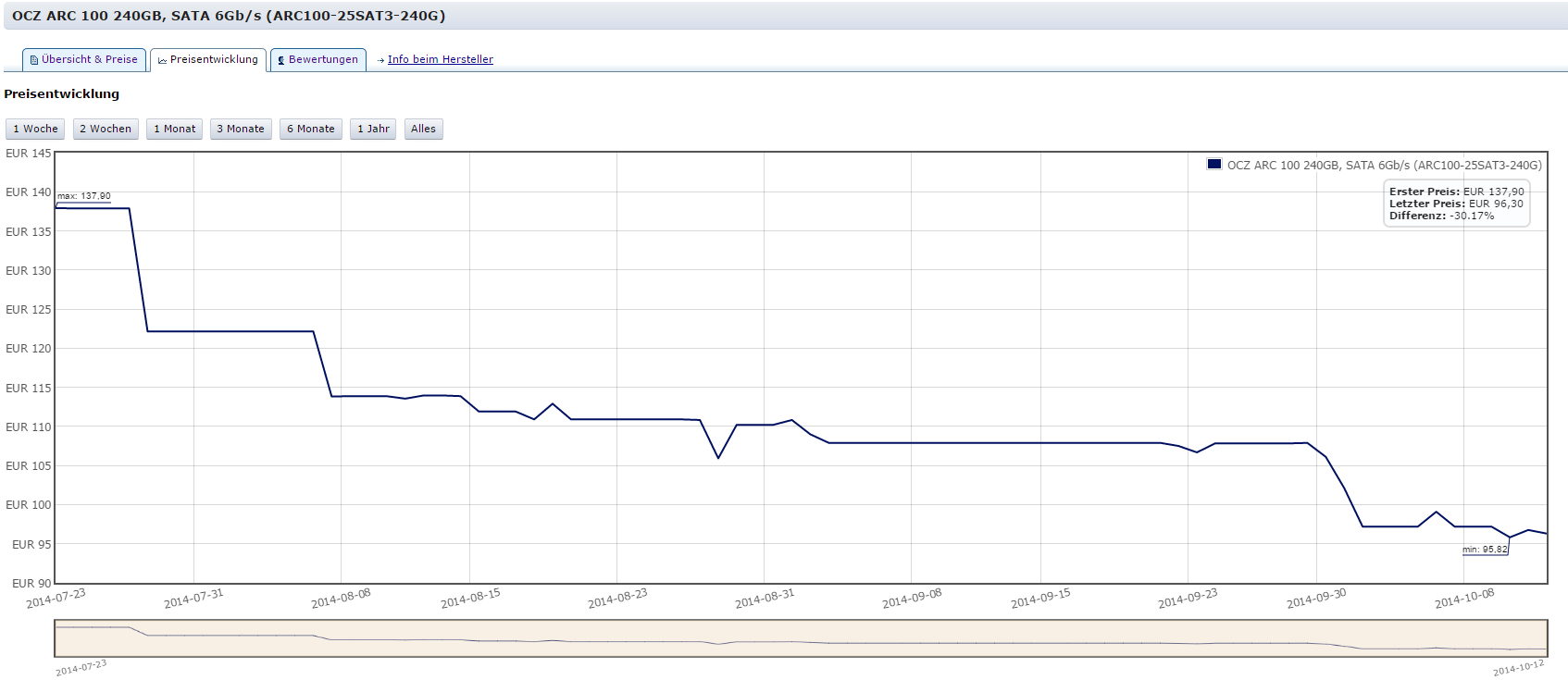This screenshot has width=1568, height=680.
Task: Show the full history with Alles
Action: click(x=423, y=130)
